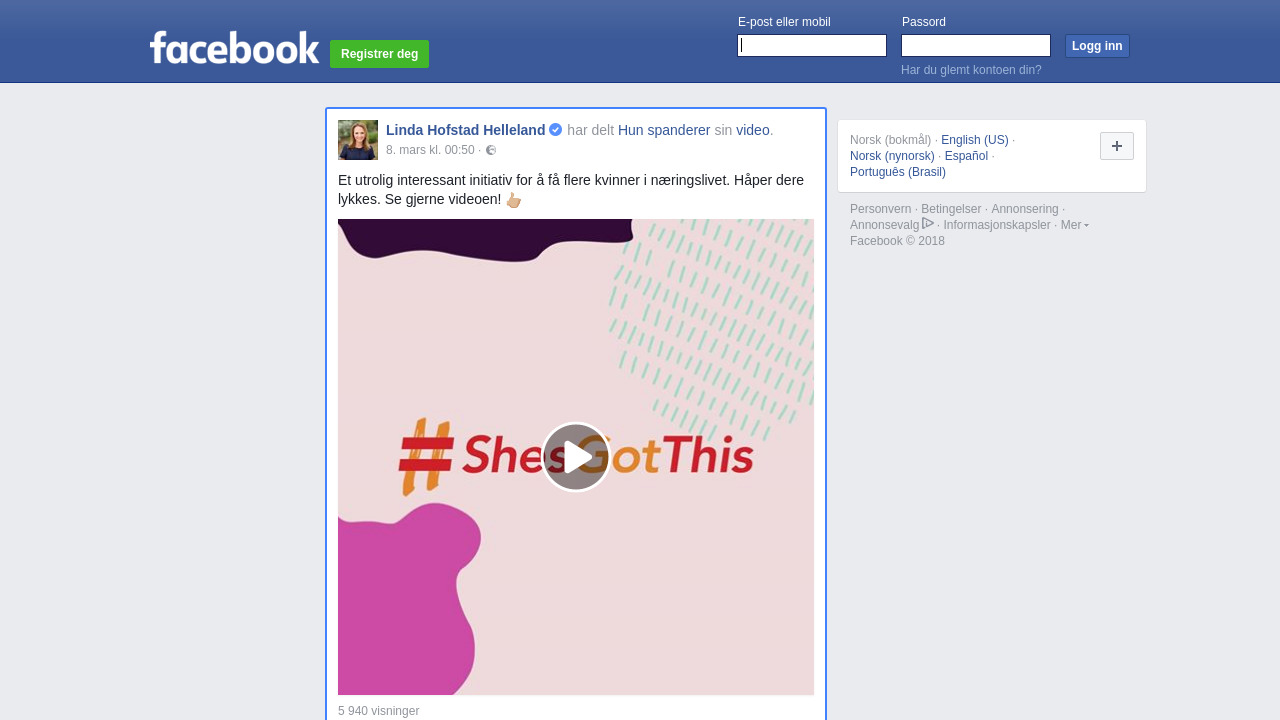Click the AdChoices triangle icon
Image resolution: width=1280 pixels, height=720 pixels.
(928, 223)
